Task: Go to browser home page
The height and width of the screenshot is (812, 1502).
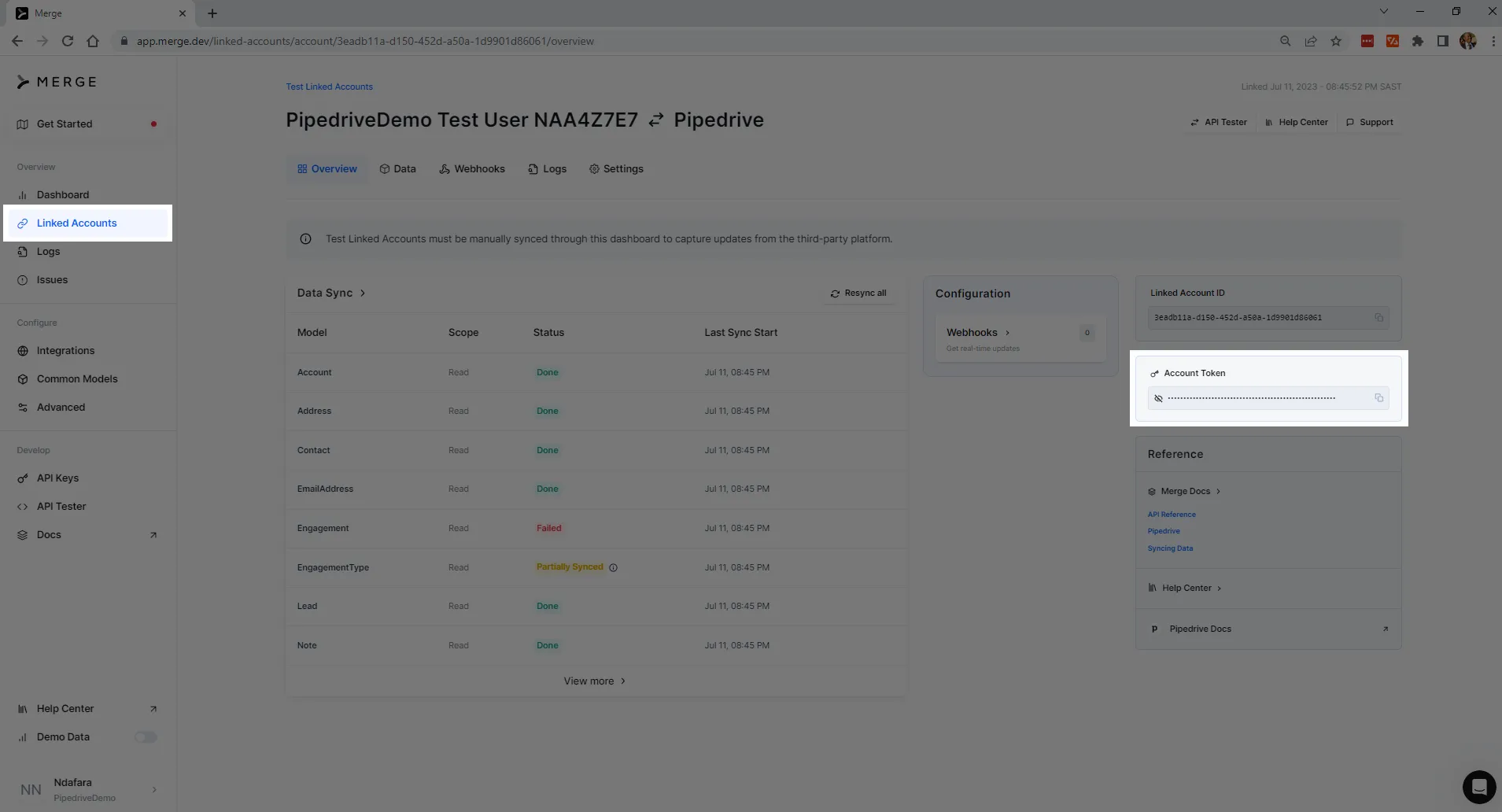Action: [x=93, y=41]
